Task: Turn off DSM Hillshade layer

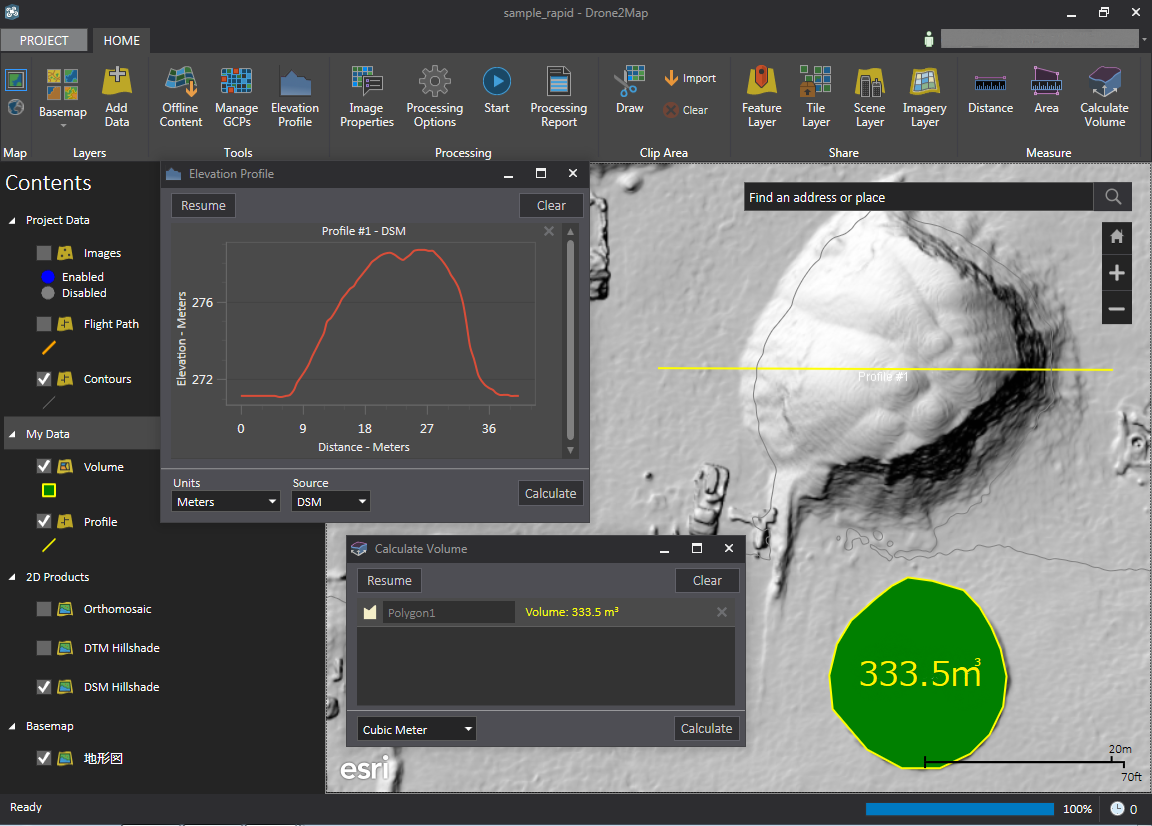Action: (x=44, y=687)
